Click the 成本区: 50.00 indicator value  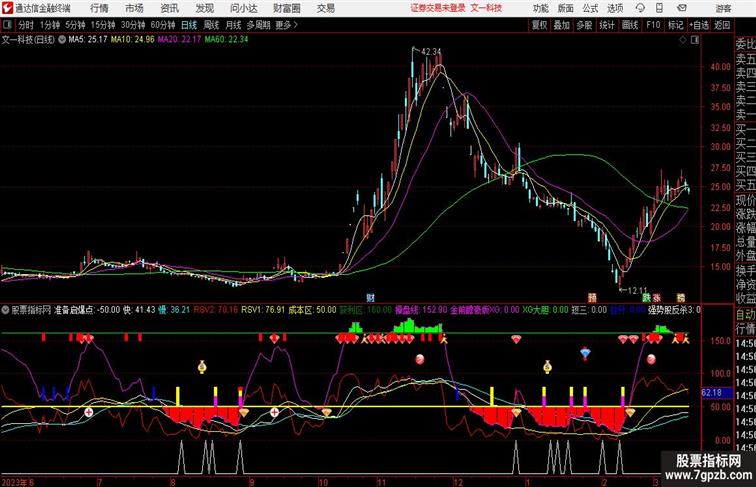[312, 310]
